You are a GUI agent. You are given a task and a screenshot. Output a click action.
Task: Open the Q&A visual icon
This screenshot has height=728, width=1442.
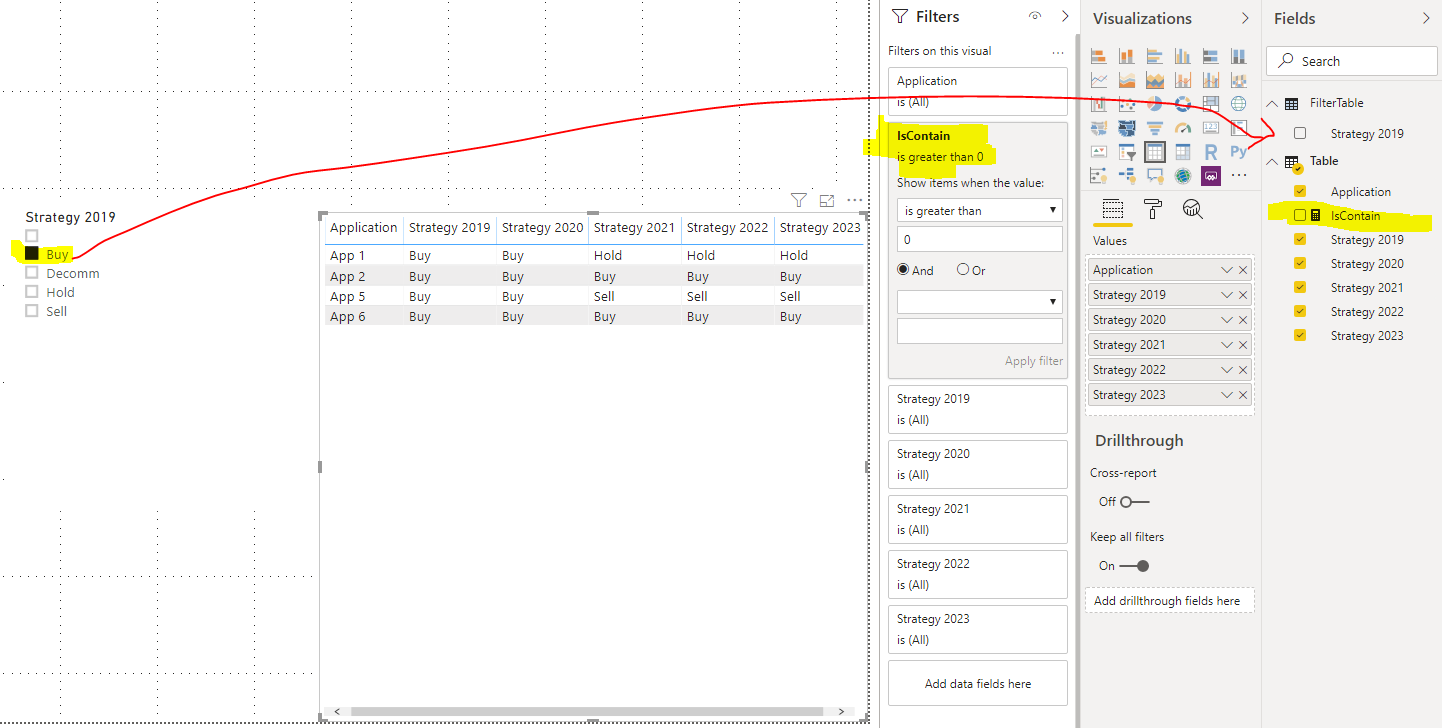1154,176
